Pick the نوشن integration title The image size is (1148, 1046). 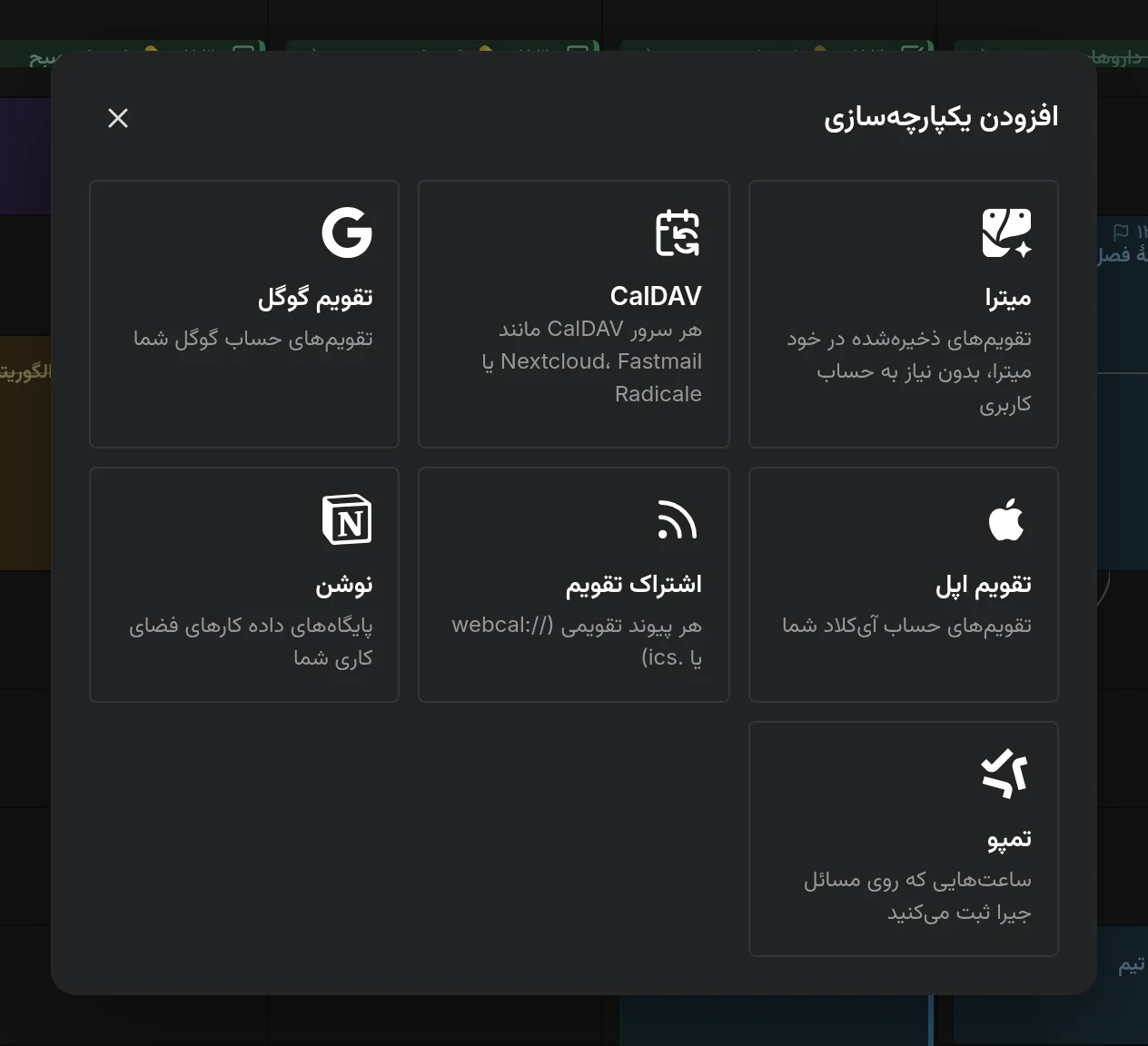[x=344, y=585]
